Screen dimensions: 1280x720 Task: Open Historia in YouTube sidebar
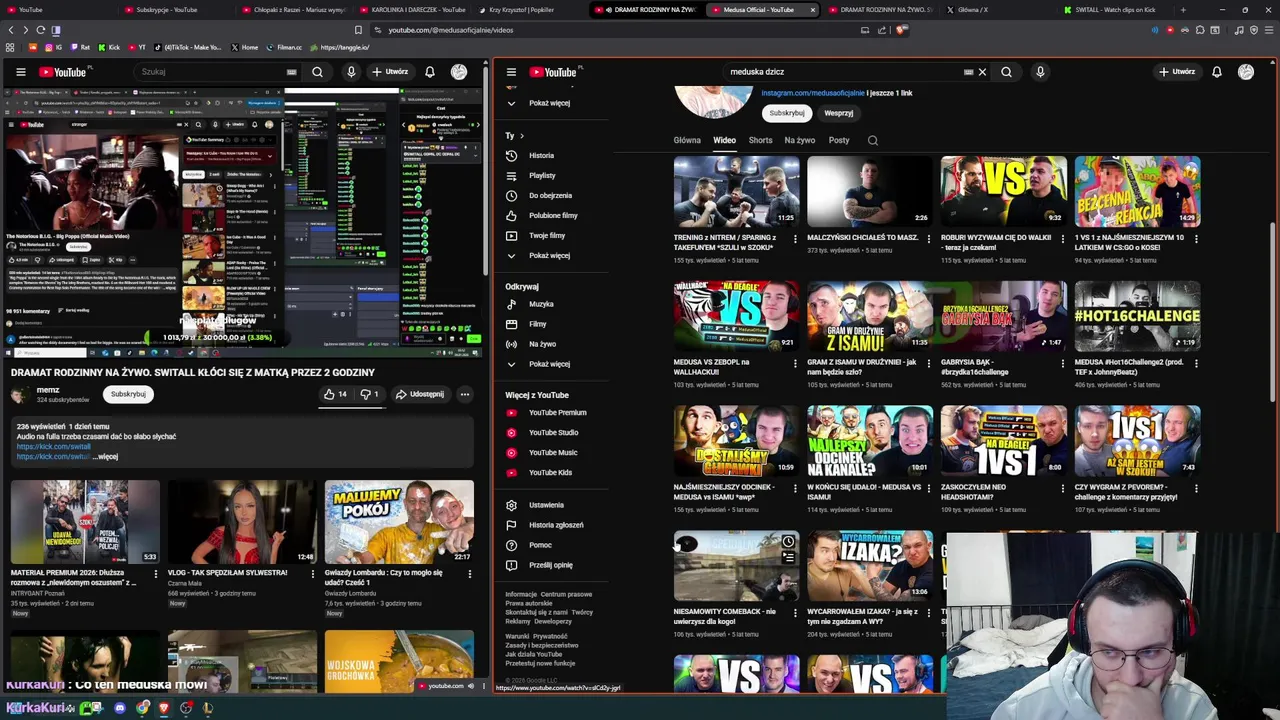click(541, 156)
